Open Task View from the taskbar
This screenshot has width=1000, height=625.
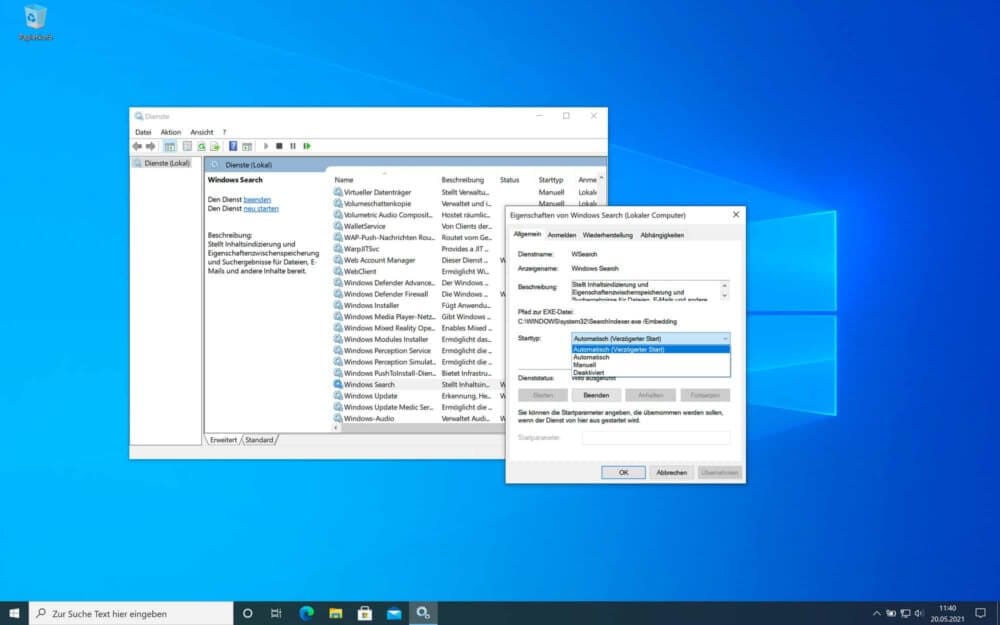(276, 613)
